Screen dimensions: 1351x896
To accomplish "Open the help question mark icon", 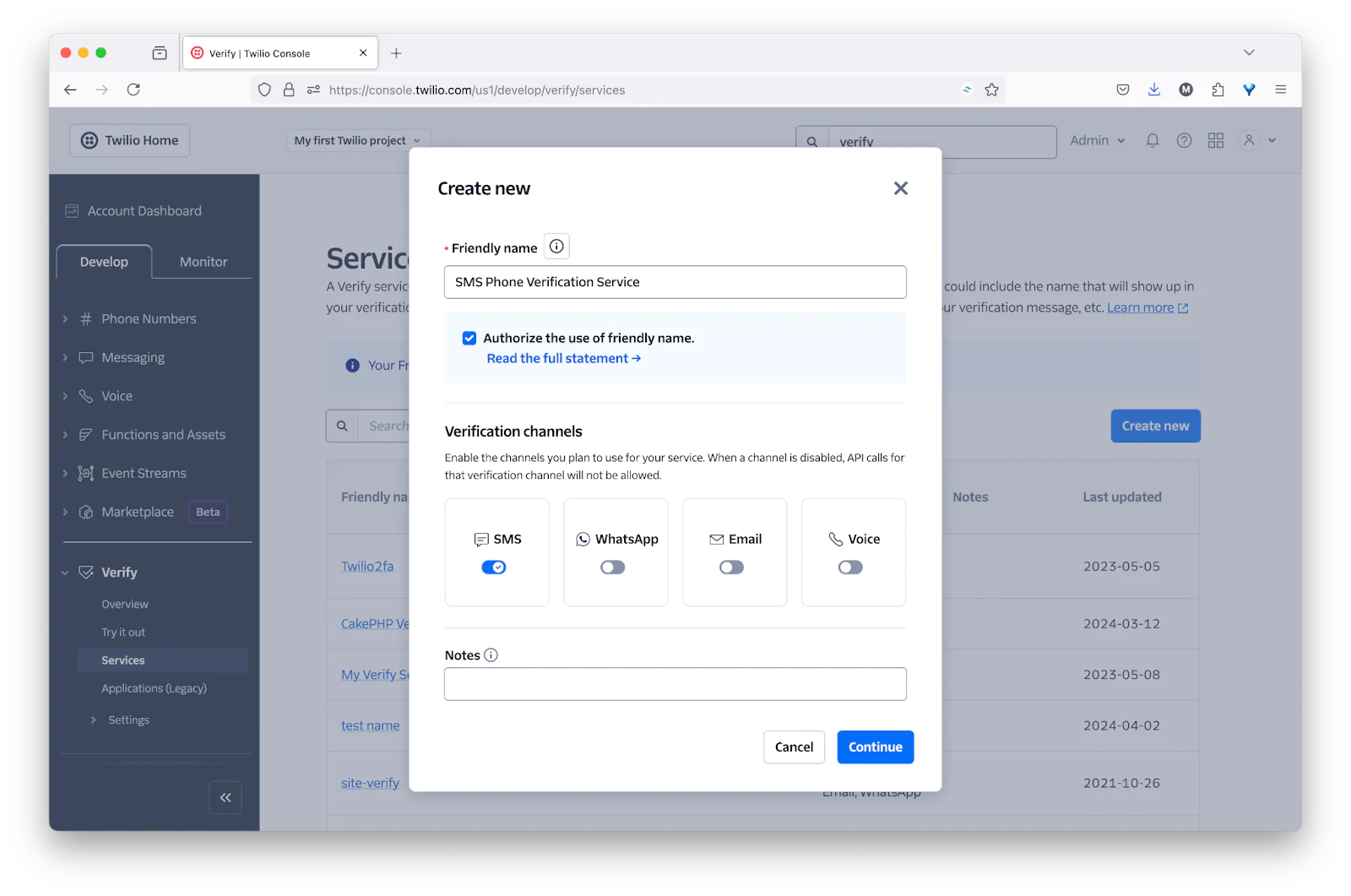I will click(1185, 141).
